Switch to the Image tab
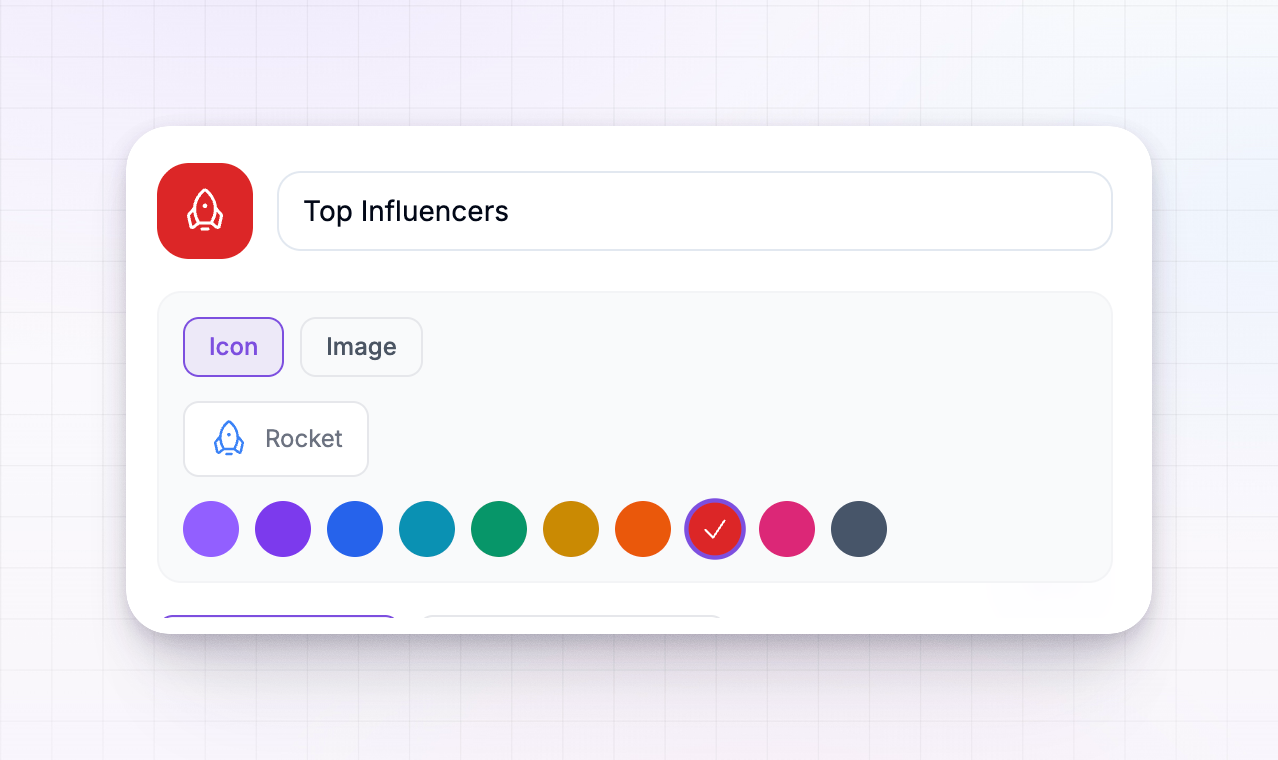Viewport: 1278px width, 760px height. [x=361, y=347]
